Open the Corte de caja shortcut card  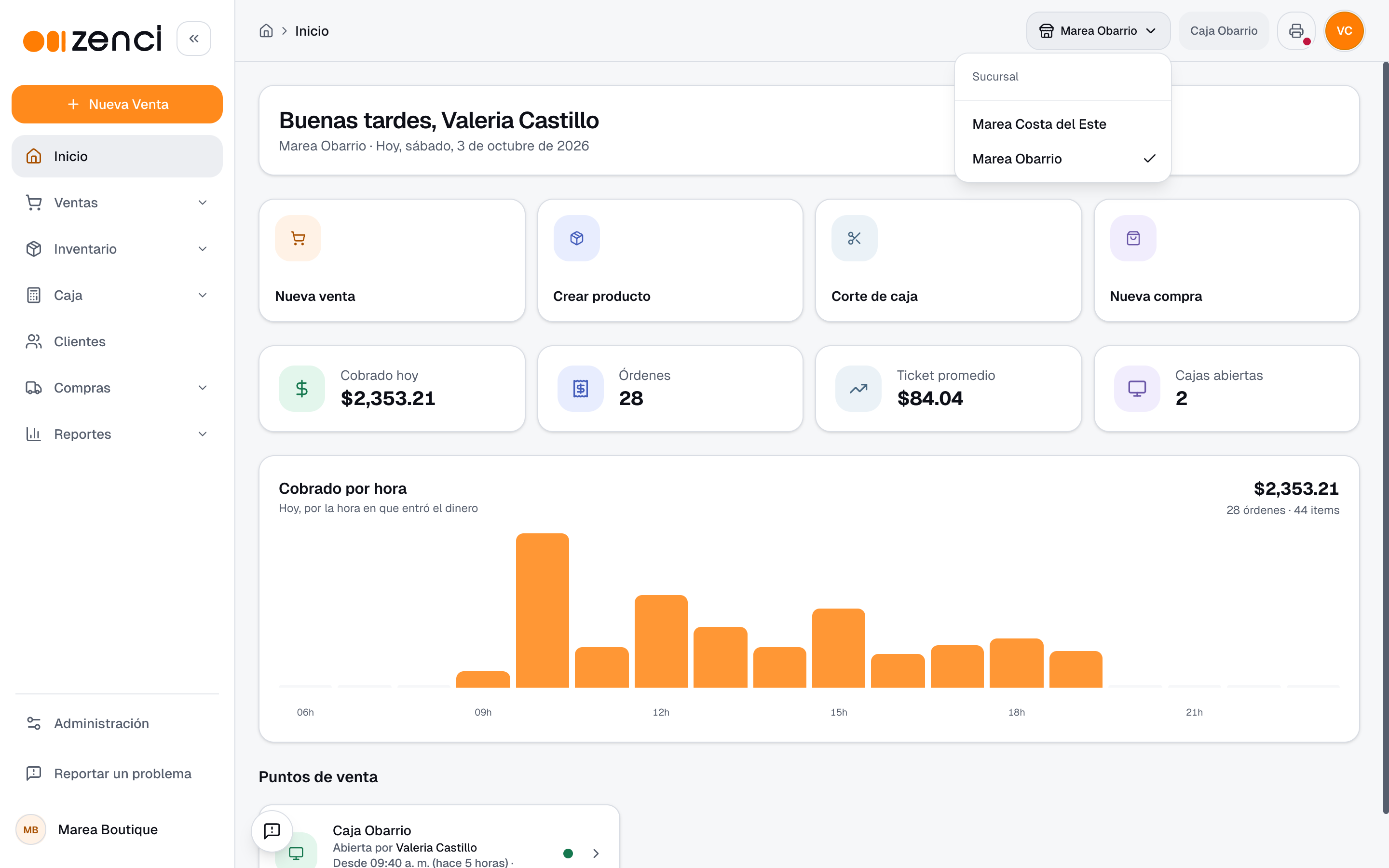948,260
